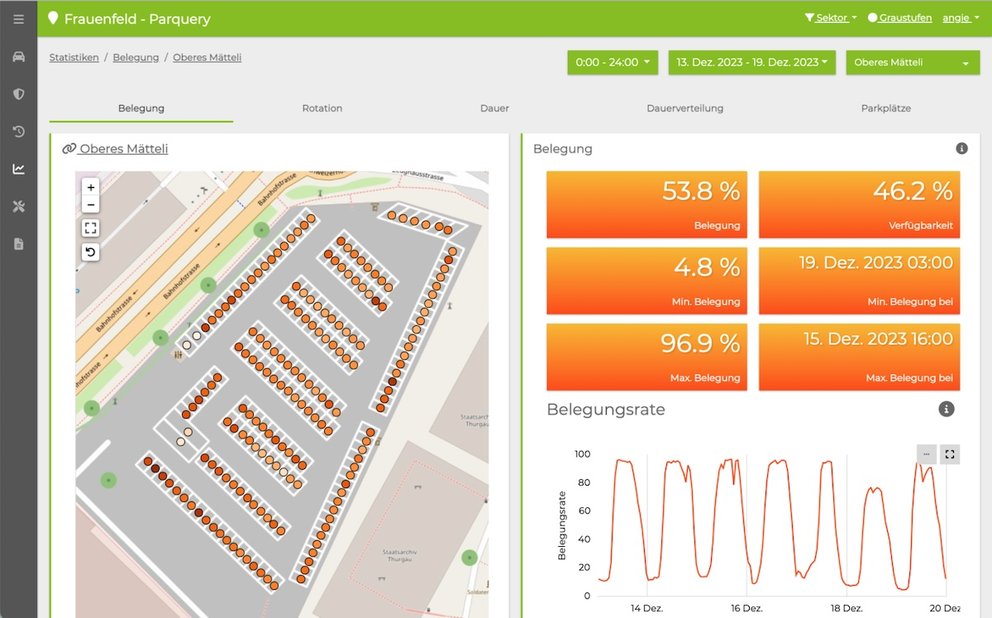Open the 0:00 - 24:00 time range dropdown

pos(610,62)
